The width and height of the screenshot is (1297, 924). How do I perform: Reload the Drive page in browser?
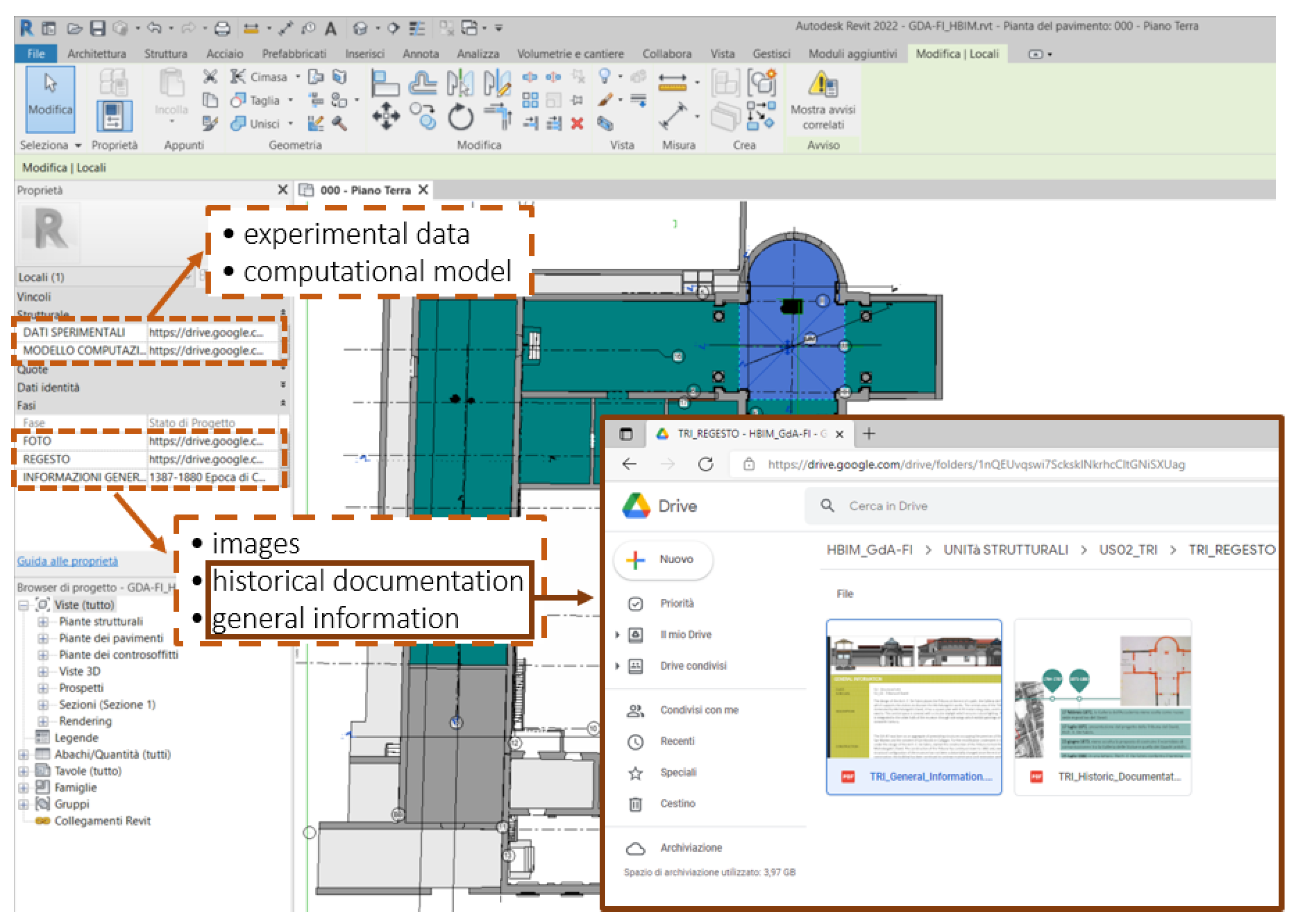pos(705,464)
